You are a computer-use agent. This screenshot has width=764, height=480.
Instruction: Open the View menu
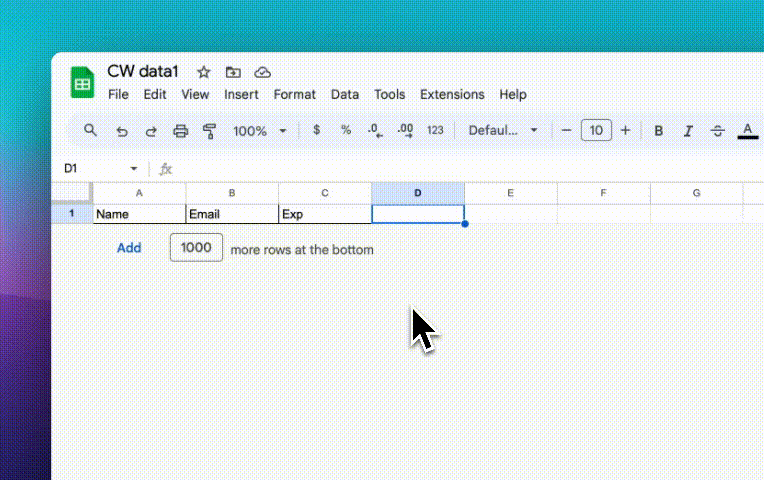click(195, 95)
